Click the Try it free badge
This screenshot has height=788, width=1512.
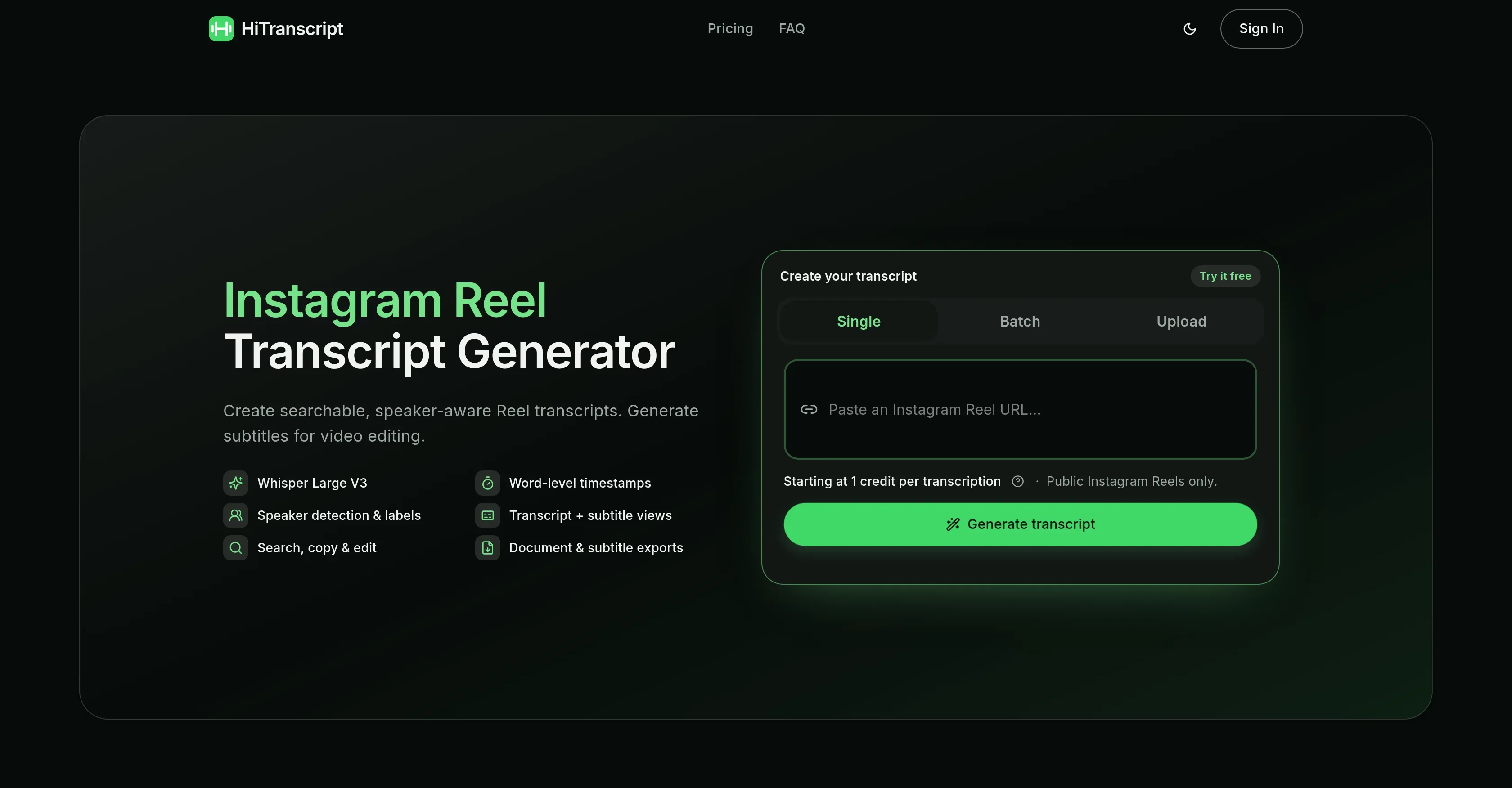(x=1225, y=276)
